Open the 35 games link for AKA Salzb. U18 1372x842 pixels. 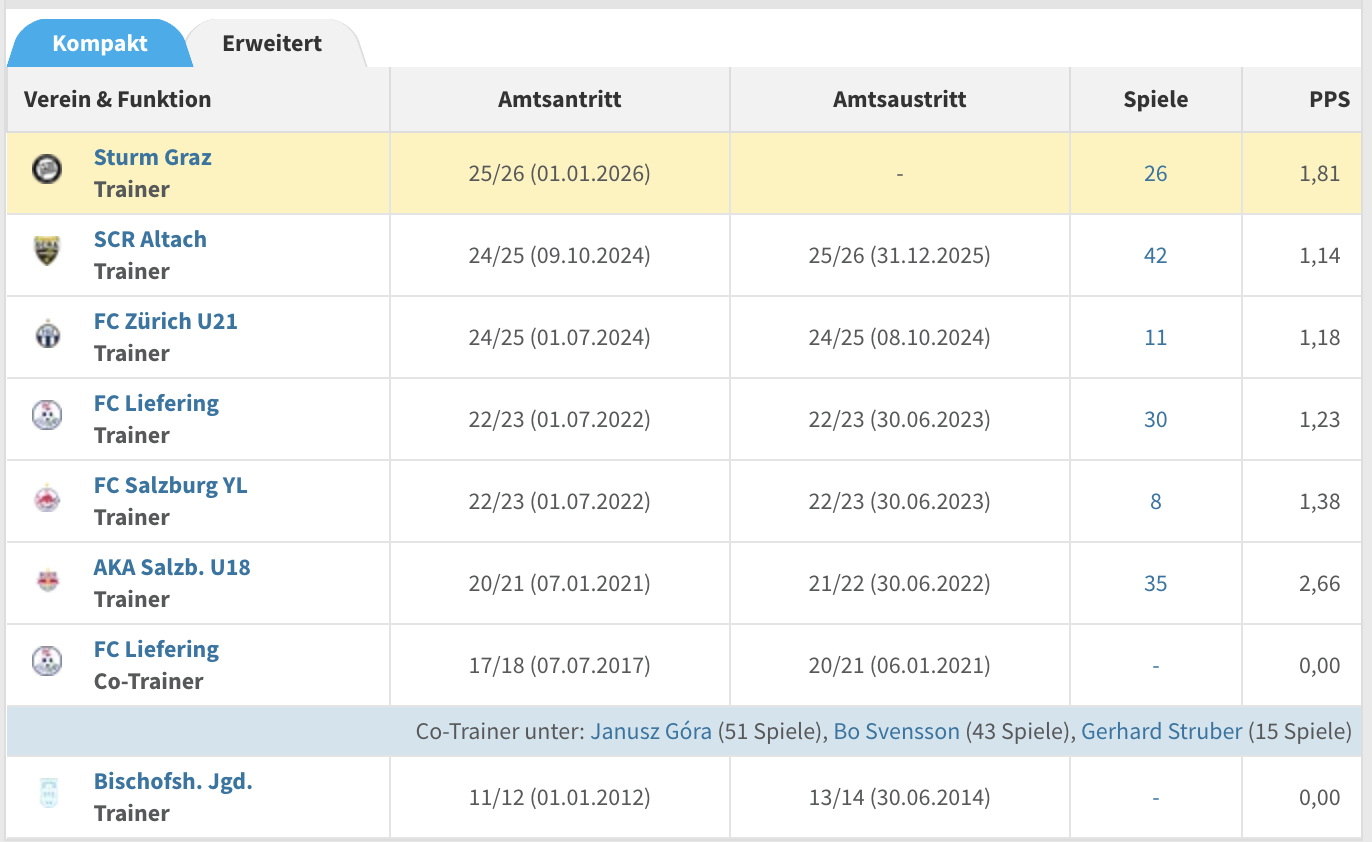1156,584
